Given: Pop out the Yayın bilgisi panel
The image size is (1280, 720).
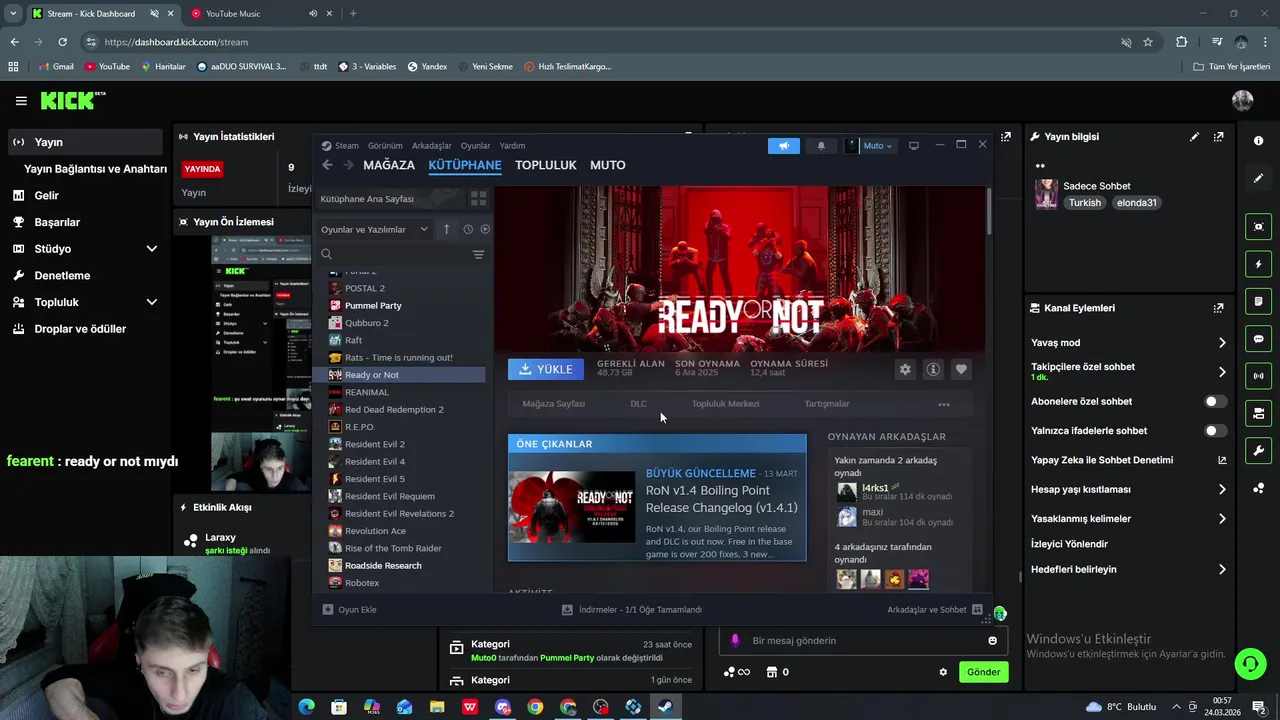Looking at the screenshot, I should click(1218, 137).
